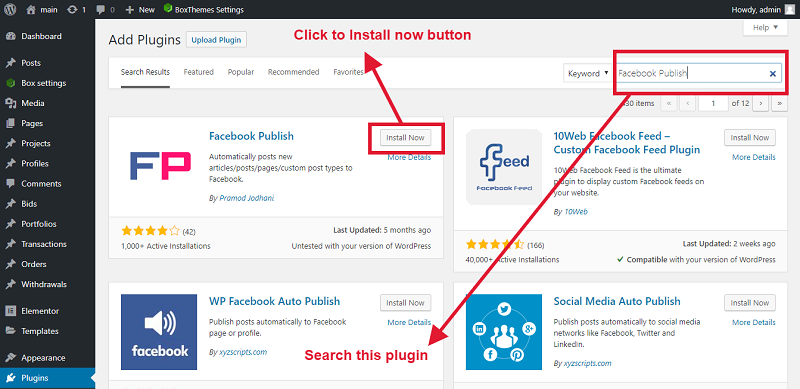Switch to the Recommended tab
The width and height of the screenshot is (800, 389).
click(293, 72)
